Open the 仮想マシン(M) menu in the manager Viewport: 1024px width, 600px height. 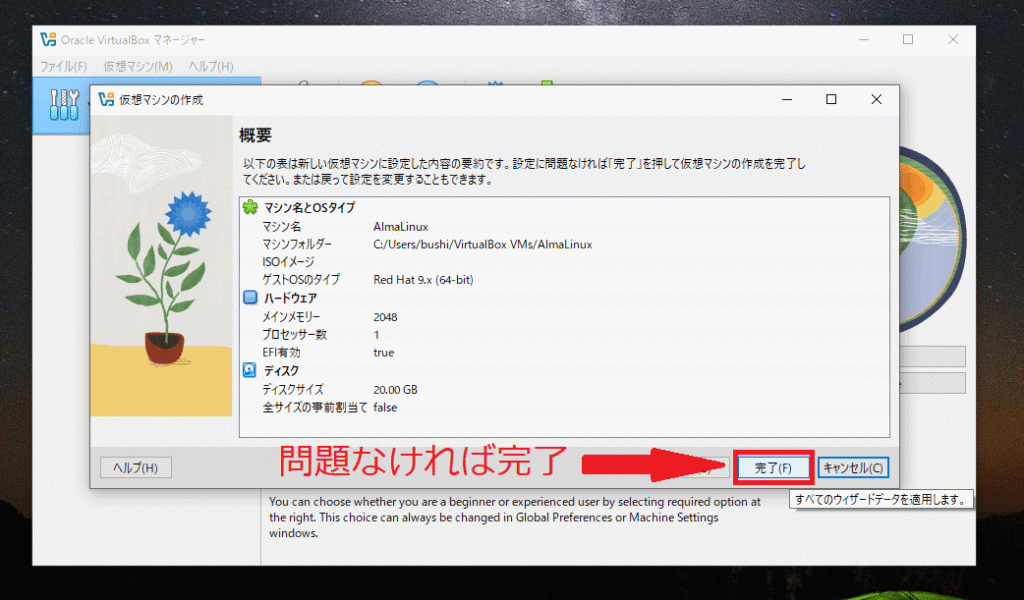click(x=138, y=67)
